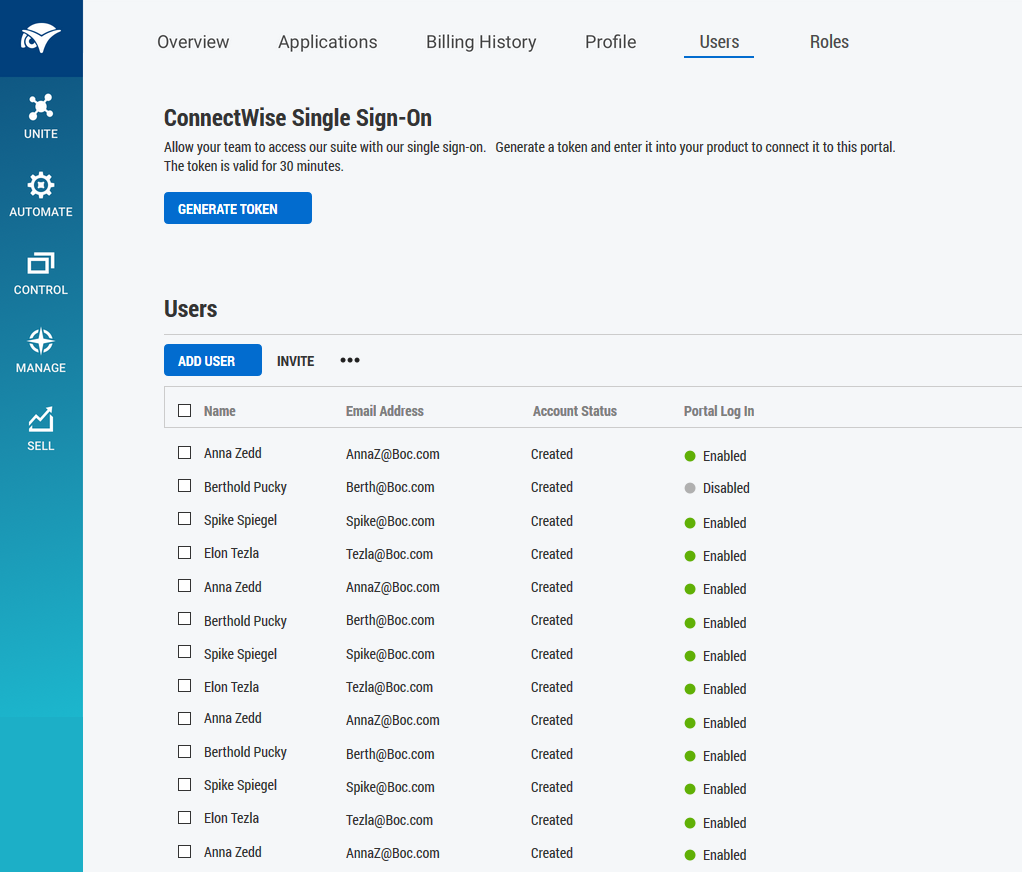Click the ConnectWise logo in sidebar
The image size is (1022, 872).
tap(40, 38)
